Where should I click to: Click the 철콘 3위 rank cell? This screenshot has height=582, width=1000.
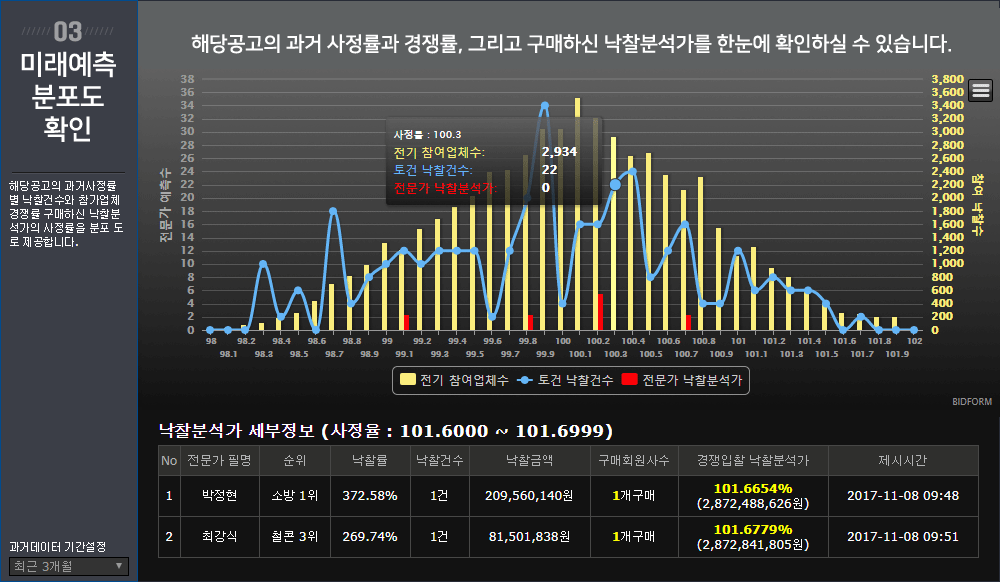pyautogui.click(x=295, y=537)
